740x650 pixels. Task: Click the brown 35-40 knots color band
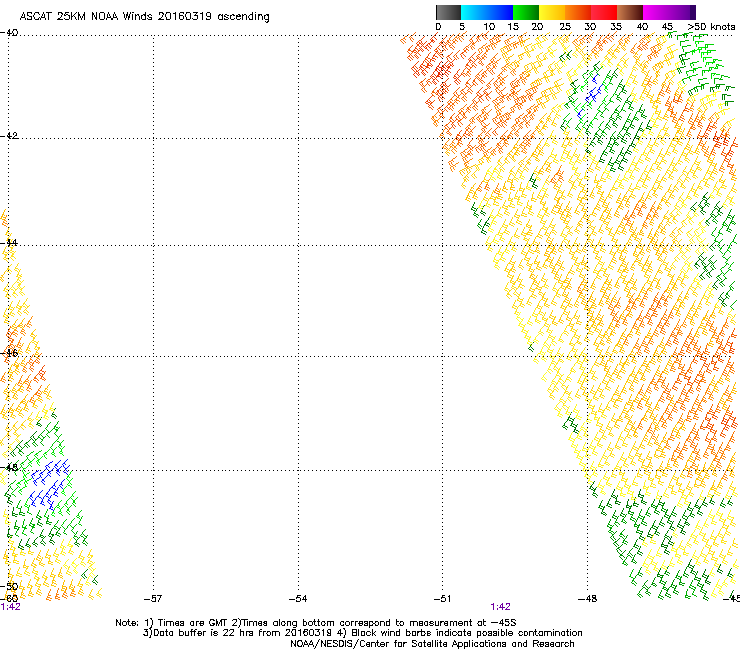(x=630, y=12)
